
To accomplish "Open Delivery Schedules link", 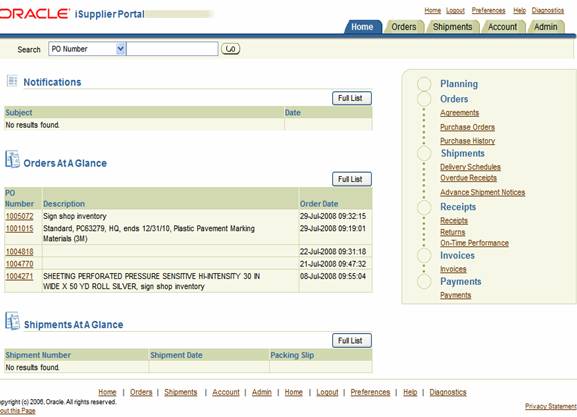I will click(x=470, y=167).
